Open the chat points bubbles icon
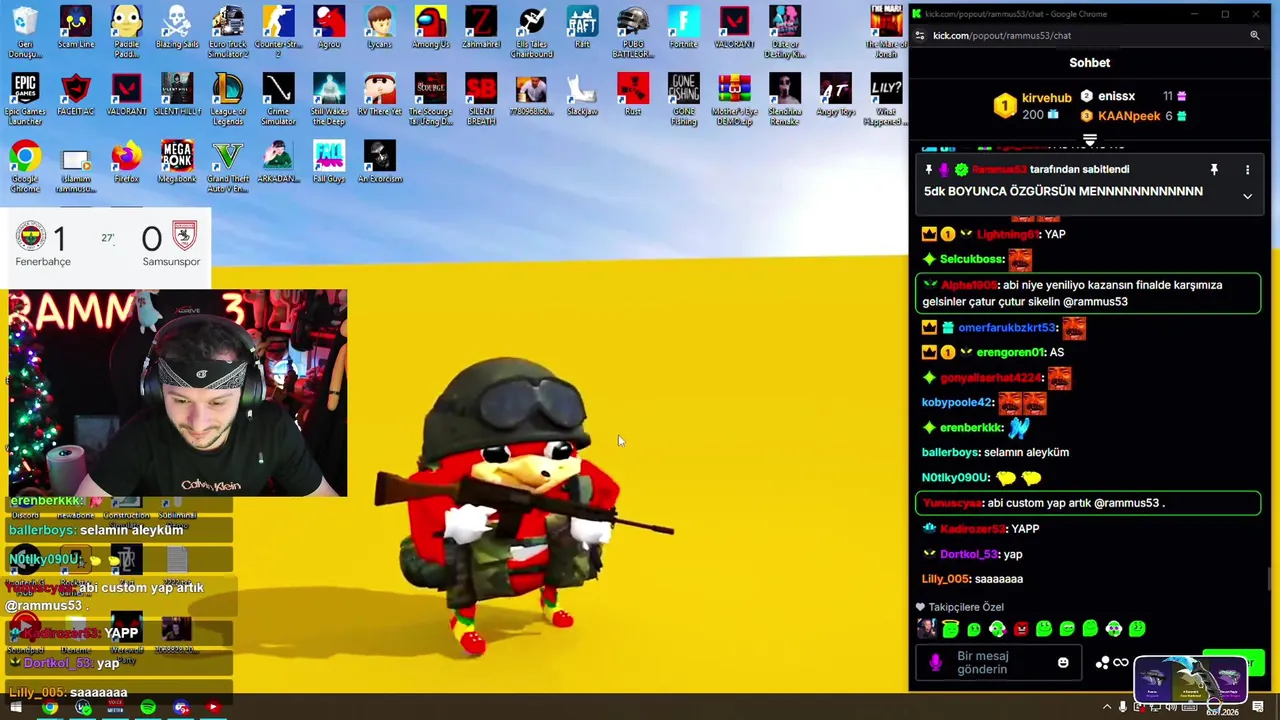 point(1102,662)
